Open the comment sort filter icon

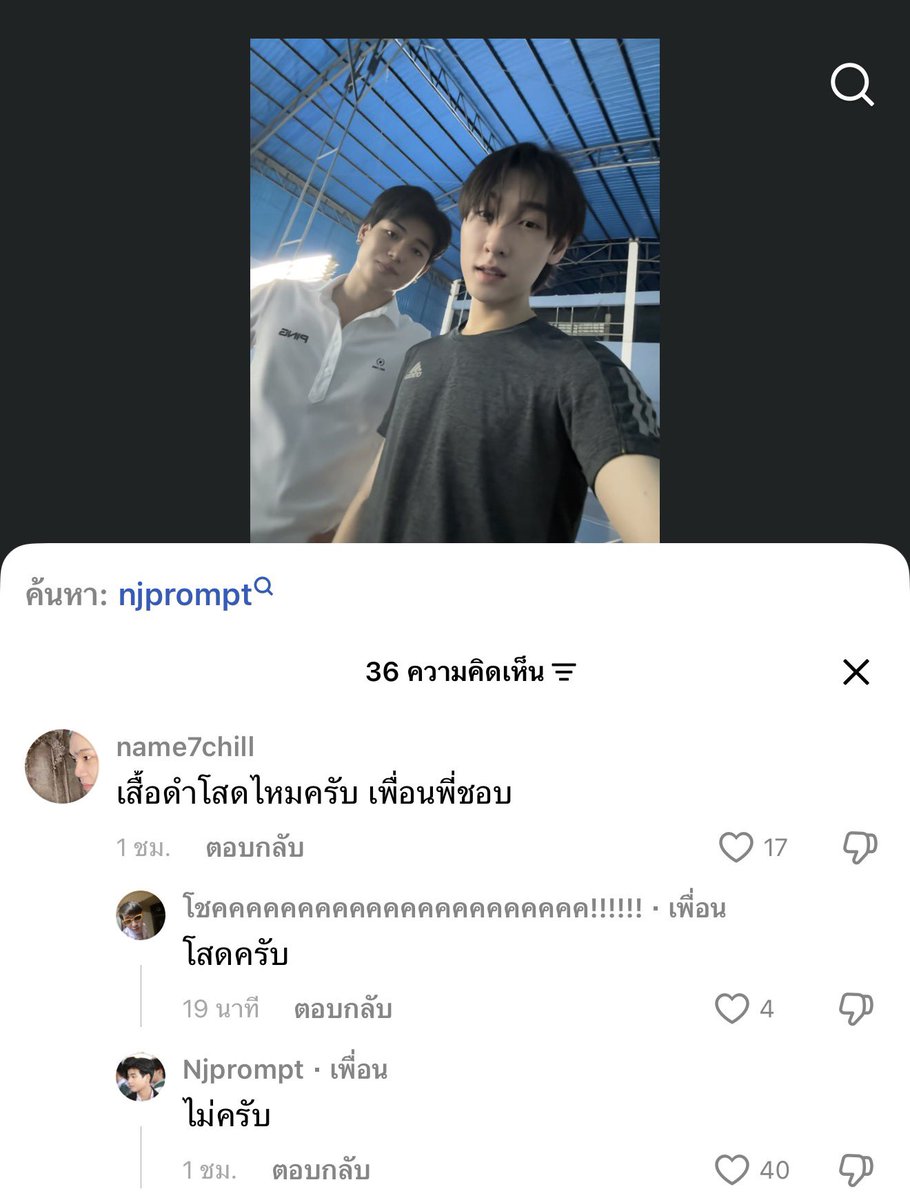click(564, 673)
